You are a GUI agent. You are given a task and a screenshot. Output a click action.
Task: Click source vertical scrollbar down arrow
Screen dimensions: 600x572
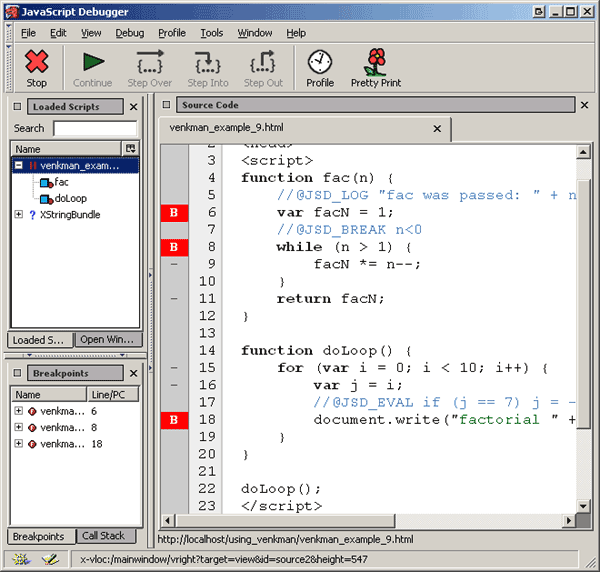pos(583,506)
